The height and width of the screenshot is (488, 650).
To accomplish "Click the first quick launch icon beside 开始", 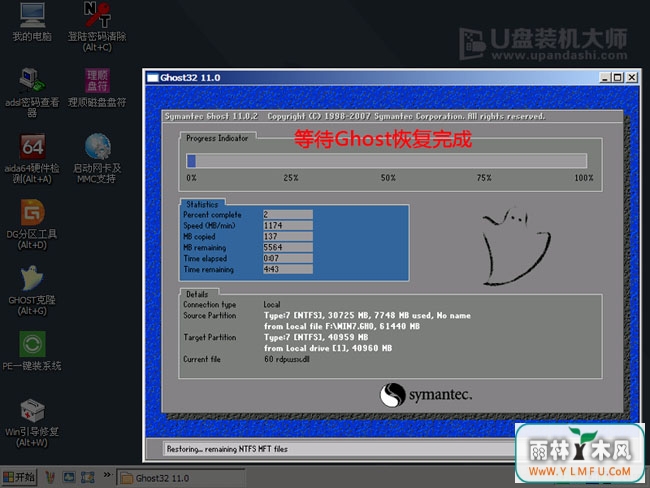I will pos(50,478).
